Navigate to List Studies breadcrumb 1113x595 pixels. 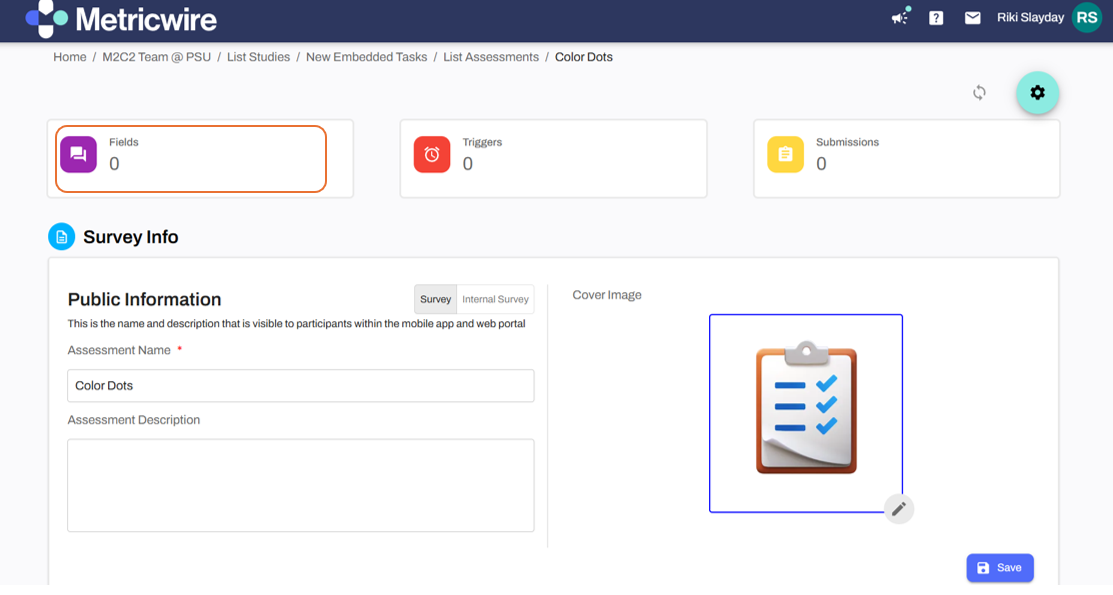(x=258, y=57)
